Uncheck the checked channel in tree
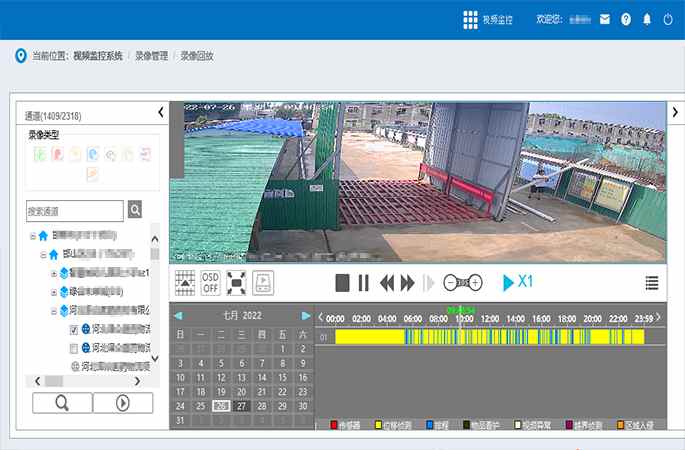 point(74,329)
